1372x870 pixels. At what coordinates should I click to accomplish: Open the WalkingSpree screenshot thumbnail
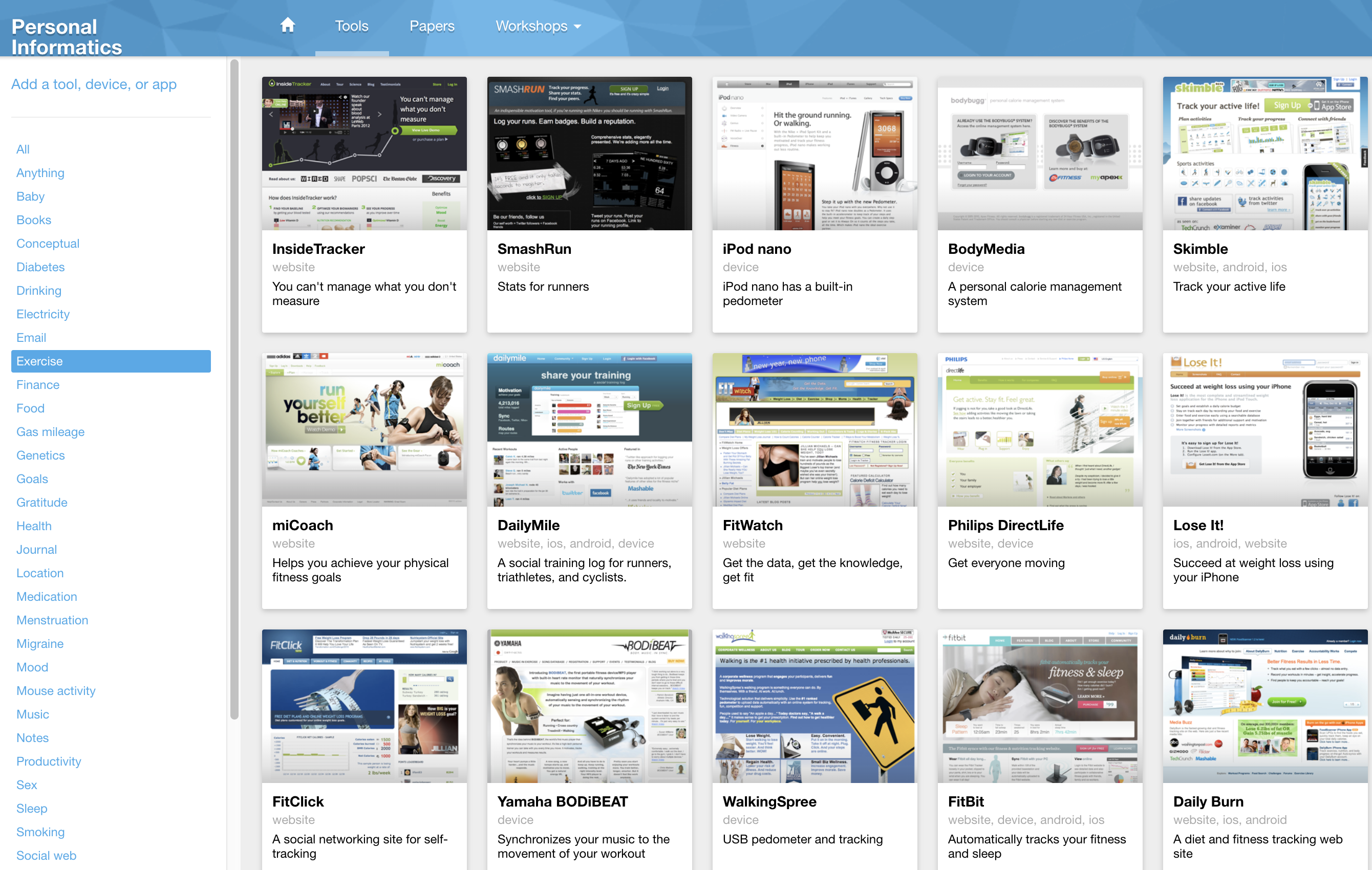(815, 706)
